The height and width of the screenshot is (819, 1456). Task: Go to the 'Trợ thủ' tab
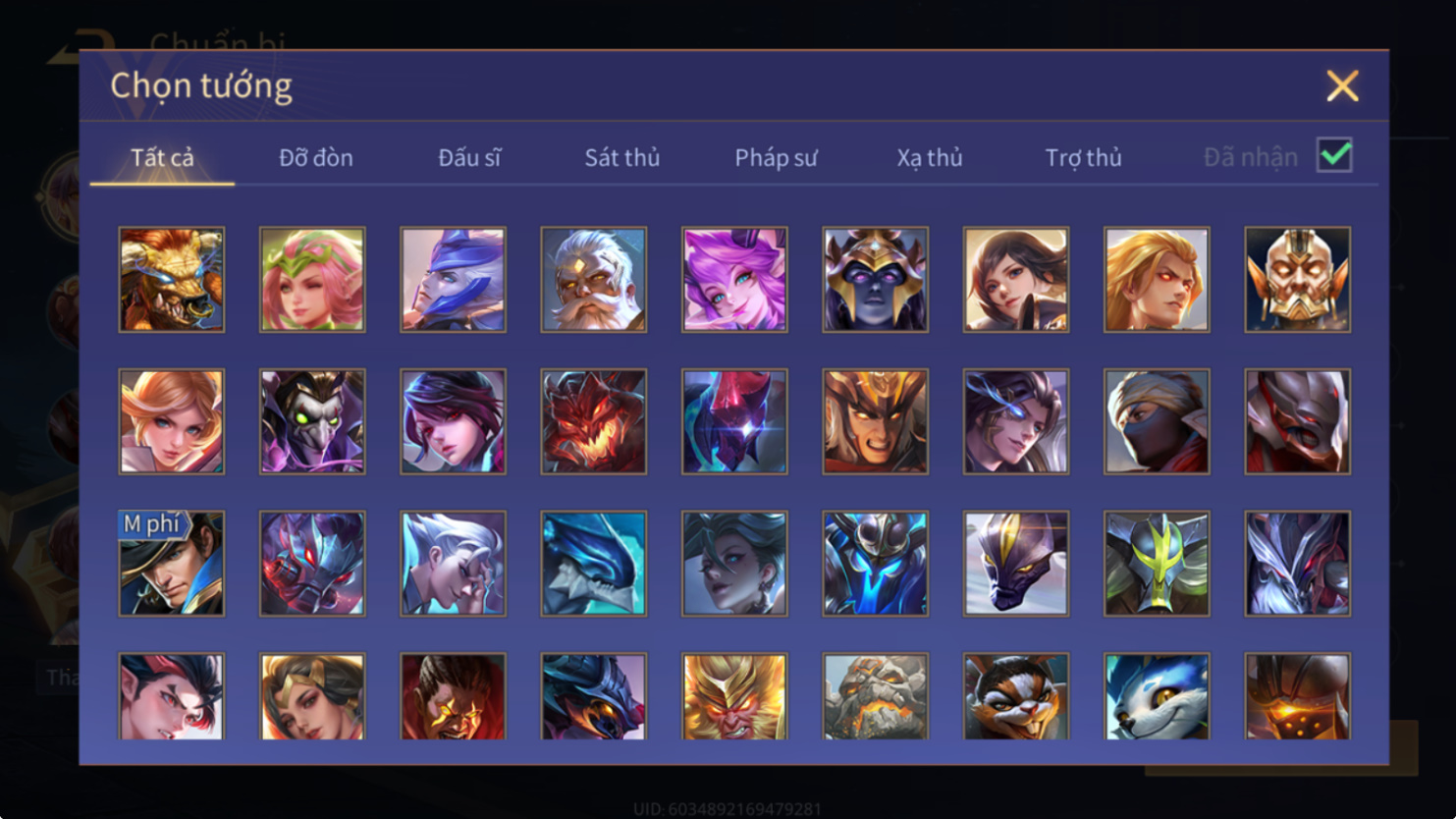(x=1083, y=157)
